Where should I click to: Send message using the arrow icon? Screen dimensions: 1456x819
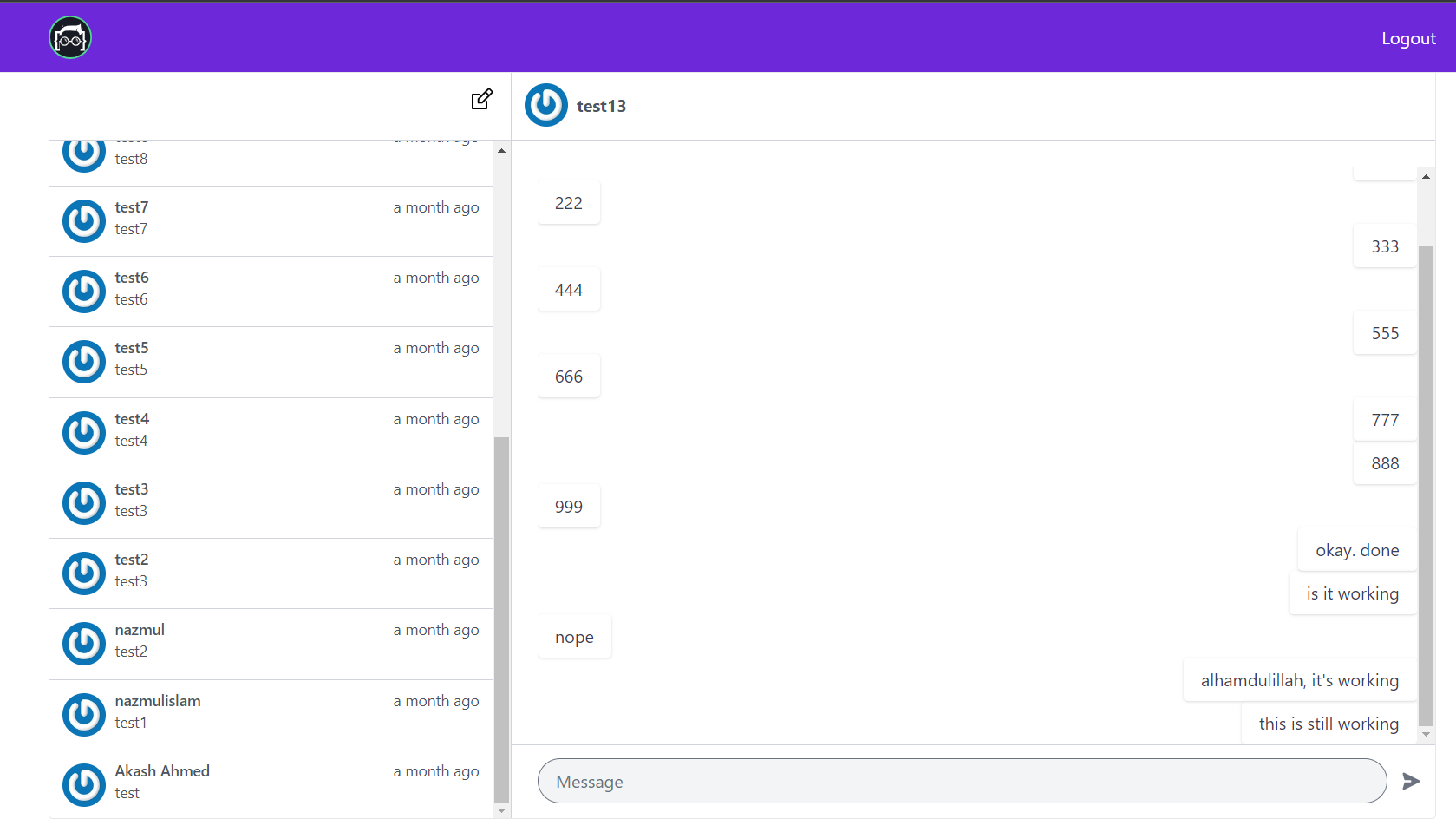coord(1411,781)
